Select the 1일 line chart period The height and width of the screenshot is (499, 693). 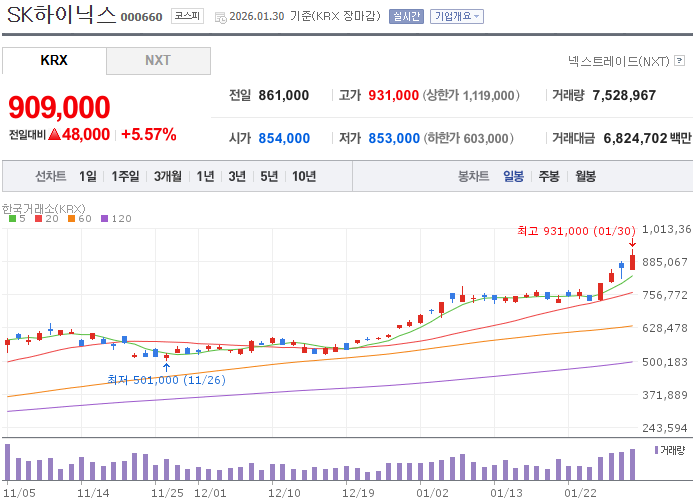(88, 176)
